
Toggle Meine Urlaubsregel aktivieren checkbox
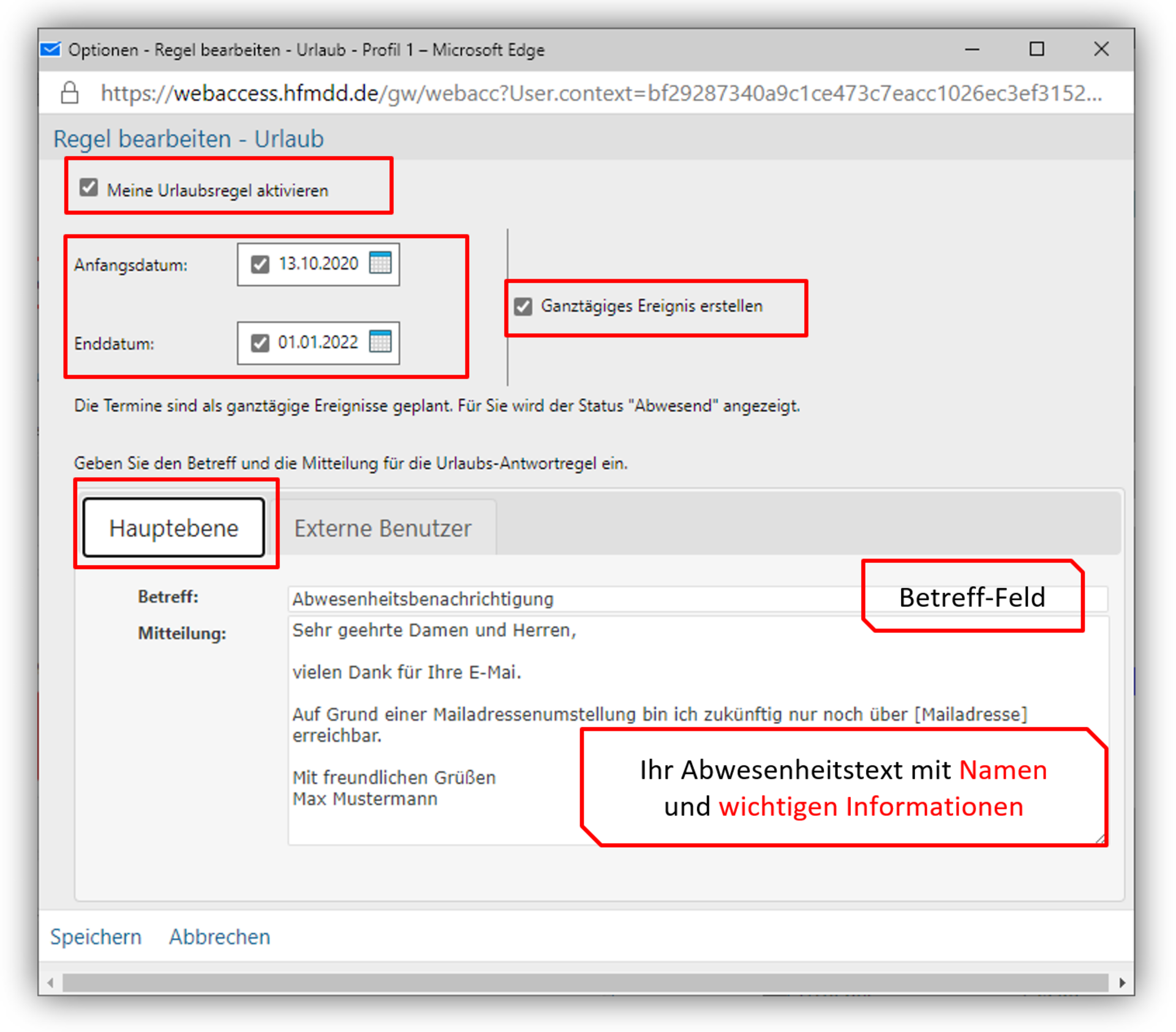tap(89, 187)
